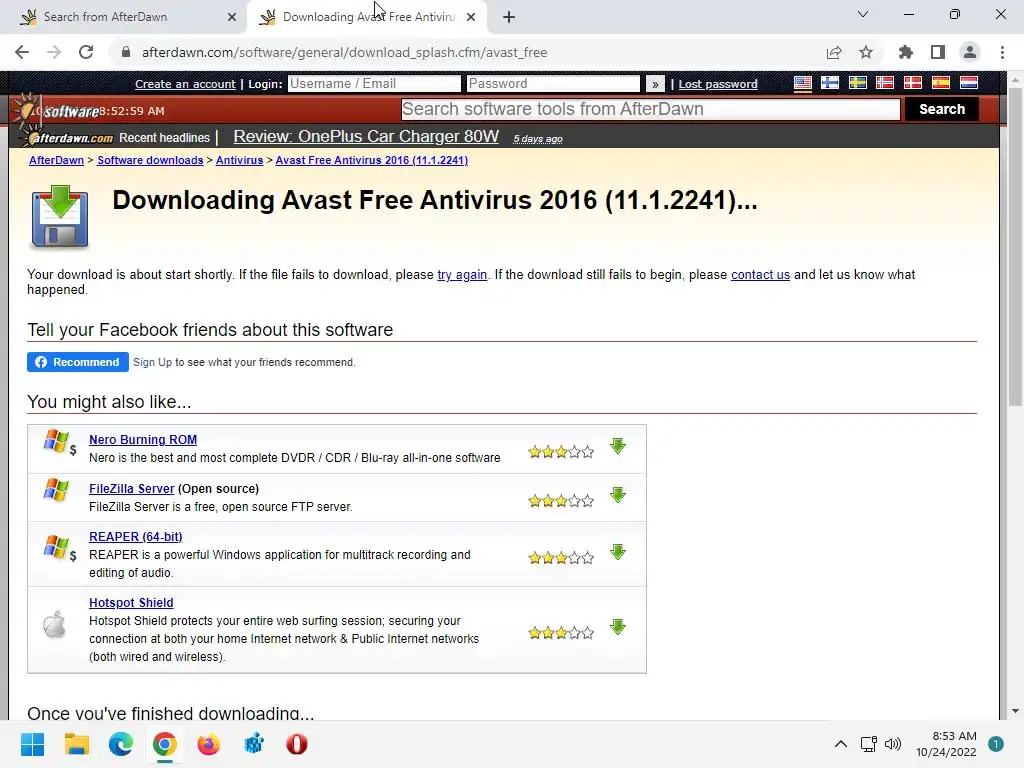Click the share page icon in address bar
The width and height of the screenshot is (1024, 768).
pyautogui.click(x=834, y=52)
